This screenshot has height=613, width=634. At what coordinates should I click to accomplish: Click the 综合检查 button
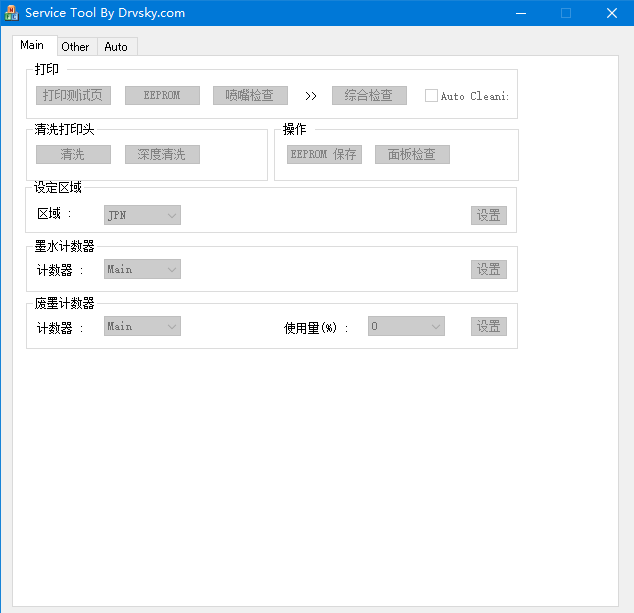(x=369, y=95)
